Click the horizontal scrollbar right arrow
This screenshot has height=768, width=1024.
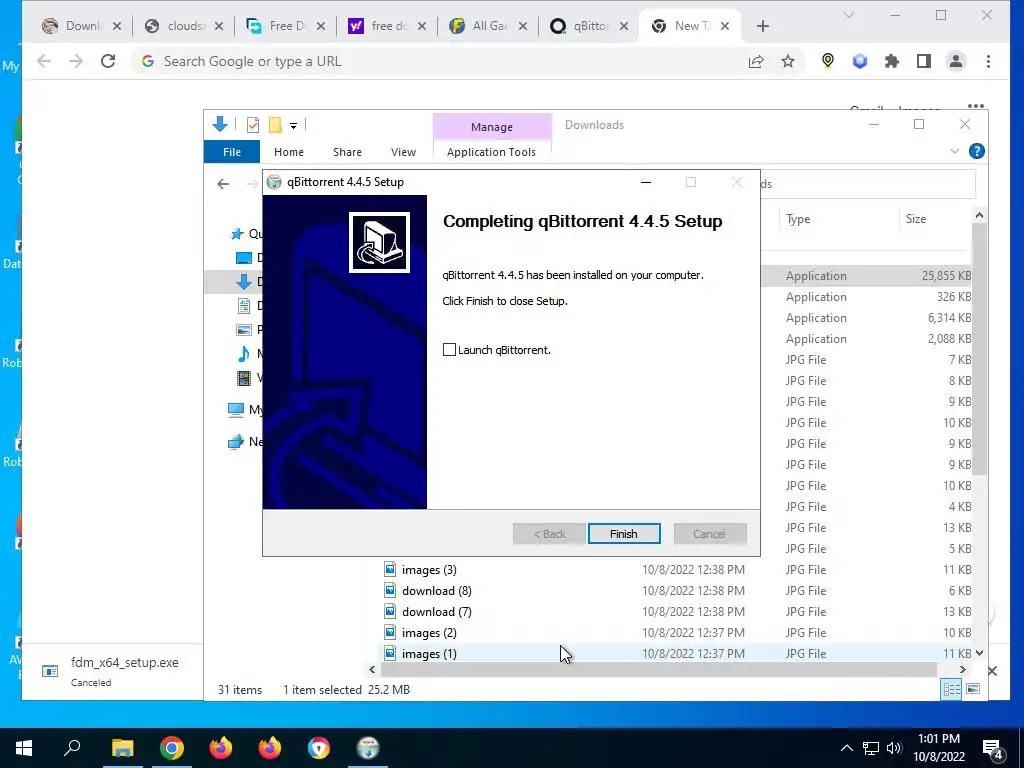click(962, 669)
